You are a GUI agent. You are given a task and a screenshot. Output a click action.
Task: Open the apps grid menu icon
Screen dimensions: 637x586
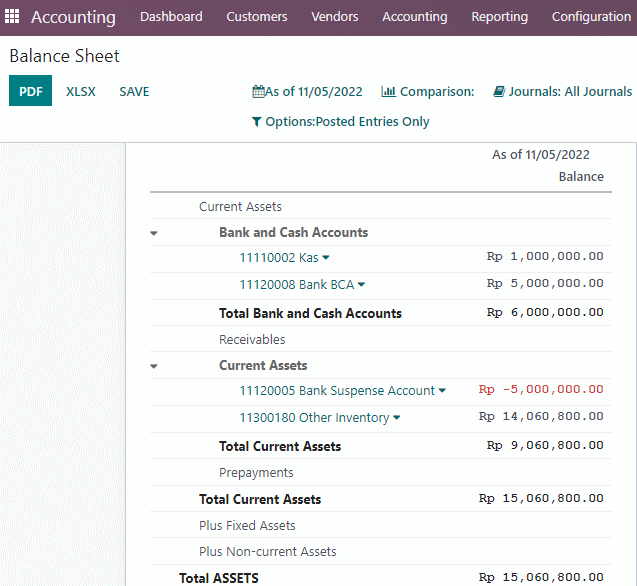[12, 16]
